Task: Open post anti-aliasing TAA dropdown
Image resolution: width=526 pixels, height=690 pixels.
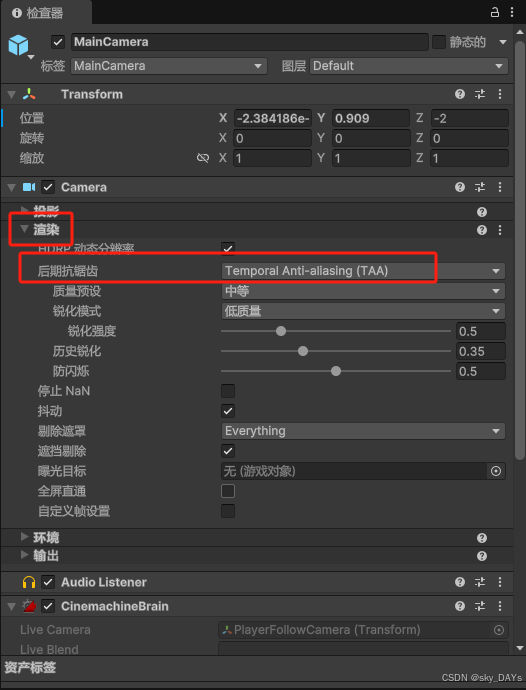Action: tap(363, 271)
